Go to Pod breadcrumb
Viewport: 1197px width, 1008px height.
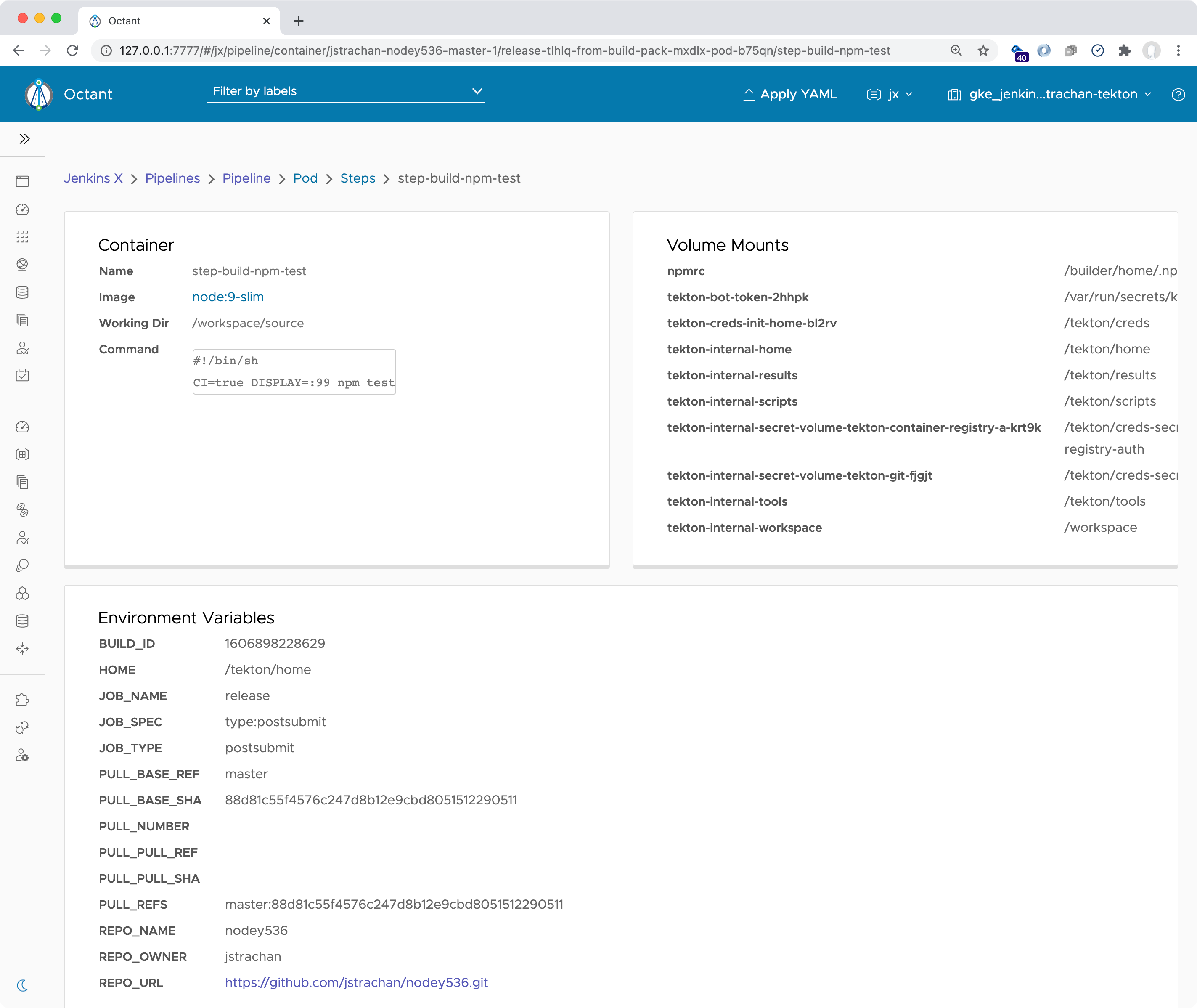pyautogui.click(x=305, y=178)
